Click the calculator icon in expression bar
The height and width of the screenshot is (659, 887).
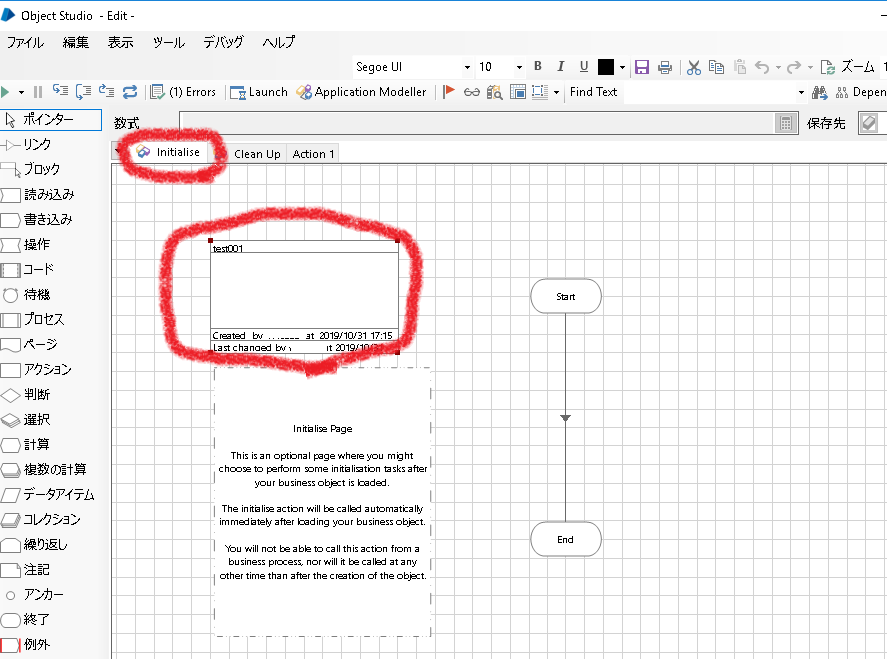[x=786, y=123]
